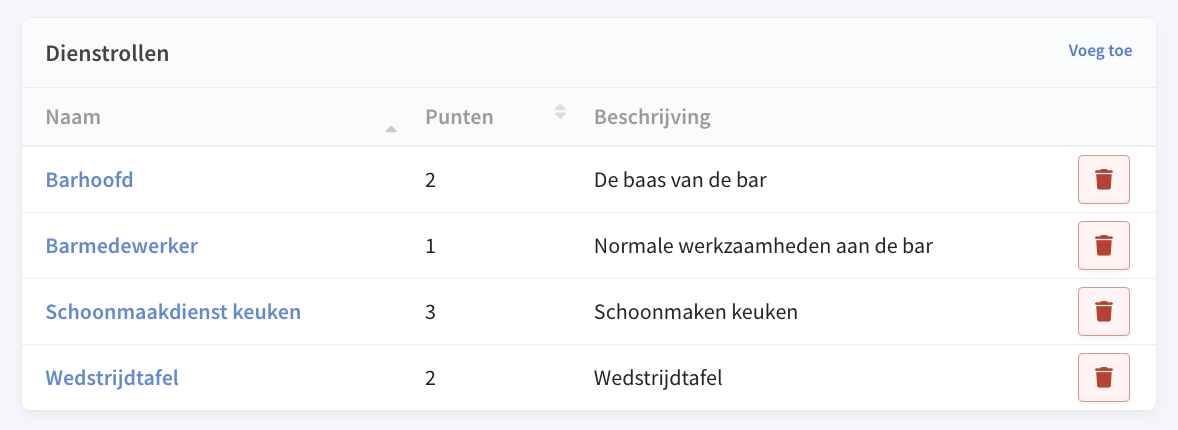The width and height of the screenshot is (1178, 430).
Task: Click the Naam column sort arrow
Action: pyautogui.click(x=391, y=128)
